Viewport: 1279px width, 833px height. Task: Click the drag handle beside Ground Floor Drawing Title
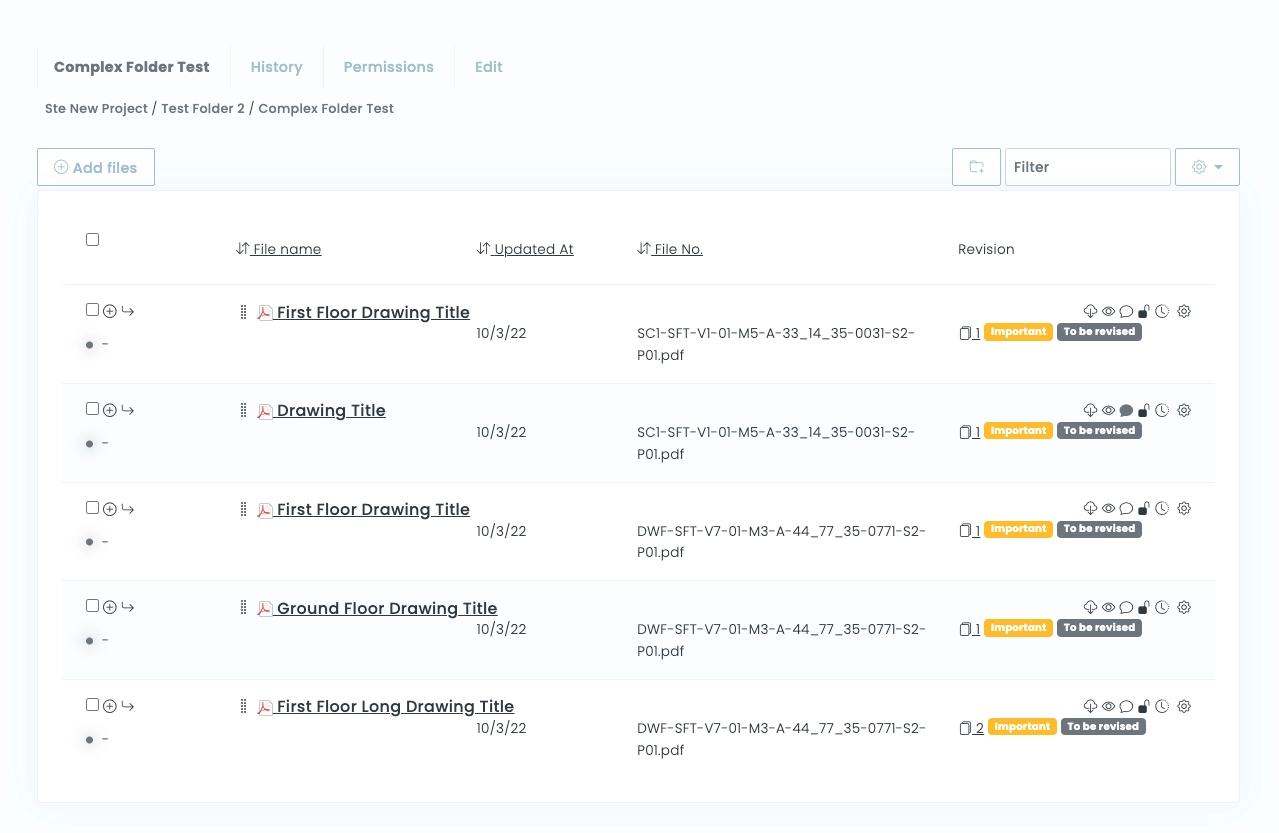[243, 607]
